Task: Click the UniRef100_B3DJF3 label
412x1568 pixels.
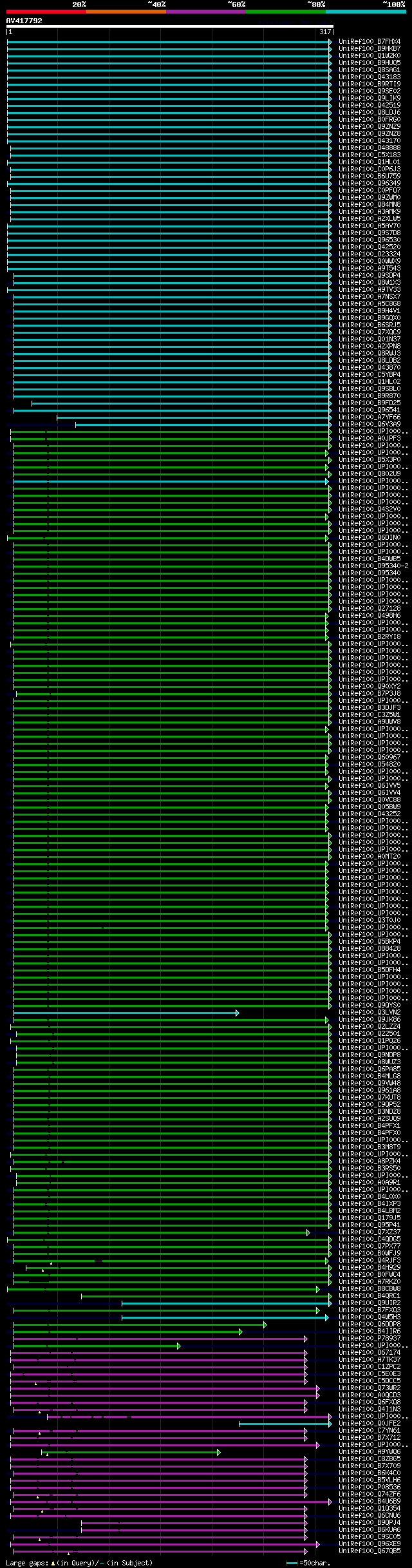Action: click(x=370, y=708)
